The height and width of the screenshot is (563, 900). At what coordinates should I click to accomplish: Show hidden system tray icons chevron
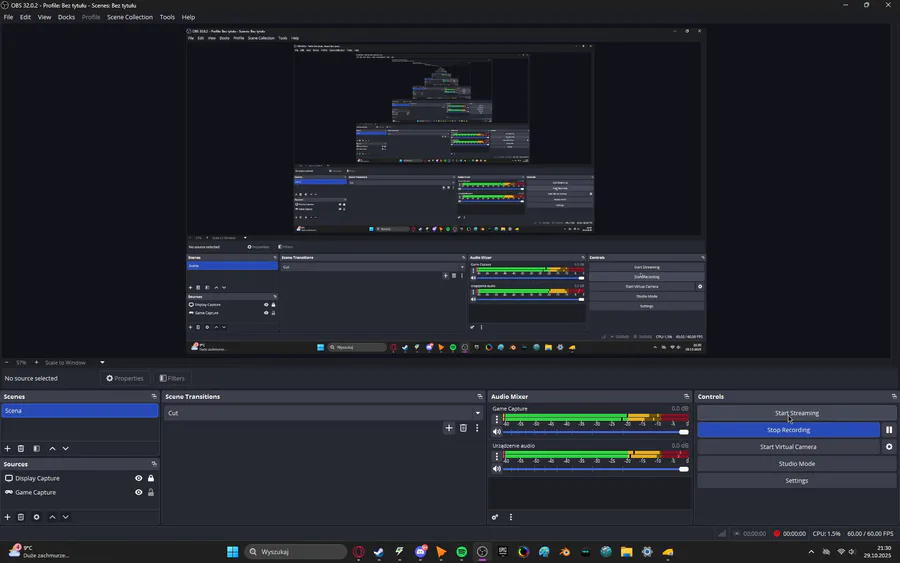811,552
